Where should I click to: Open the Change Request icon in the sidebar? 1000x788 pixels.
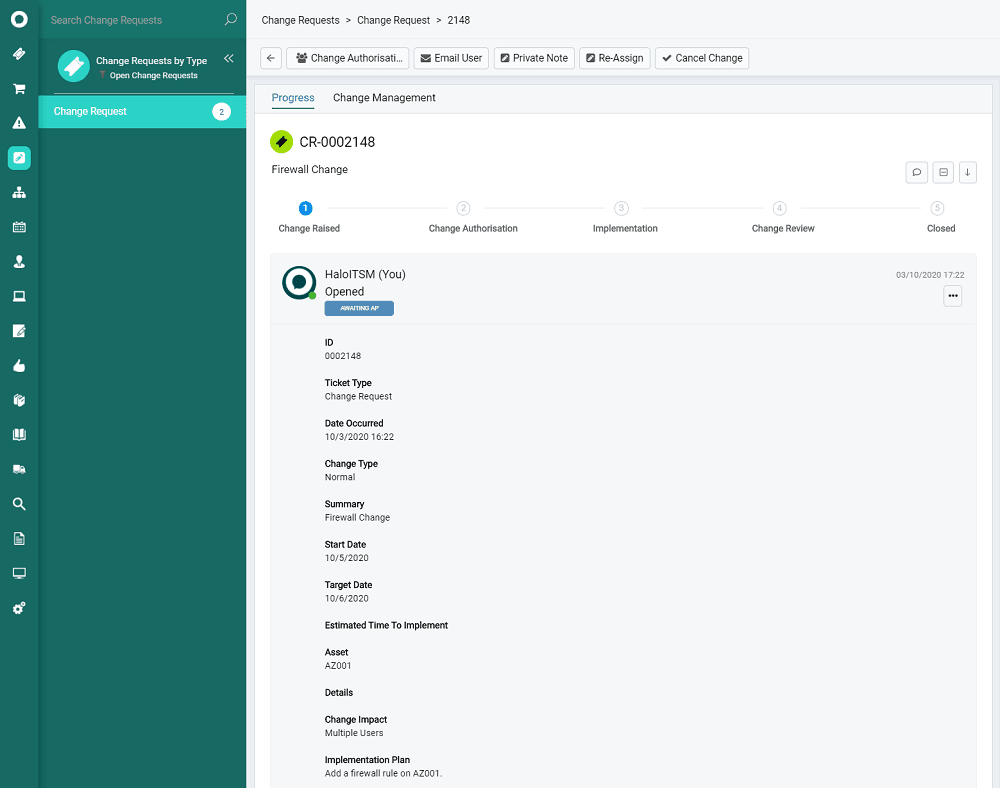18,158
